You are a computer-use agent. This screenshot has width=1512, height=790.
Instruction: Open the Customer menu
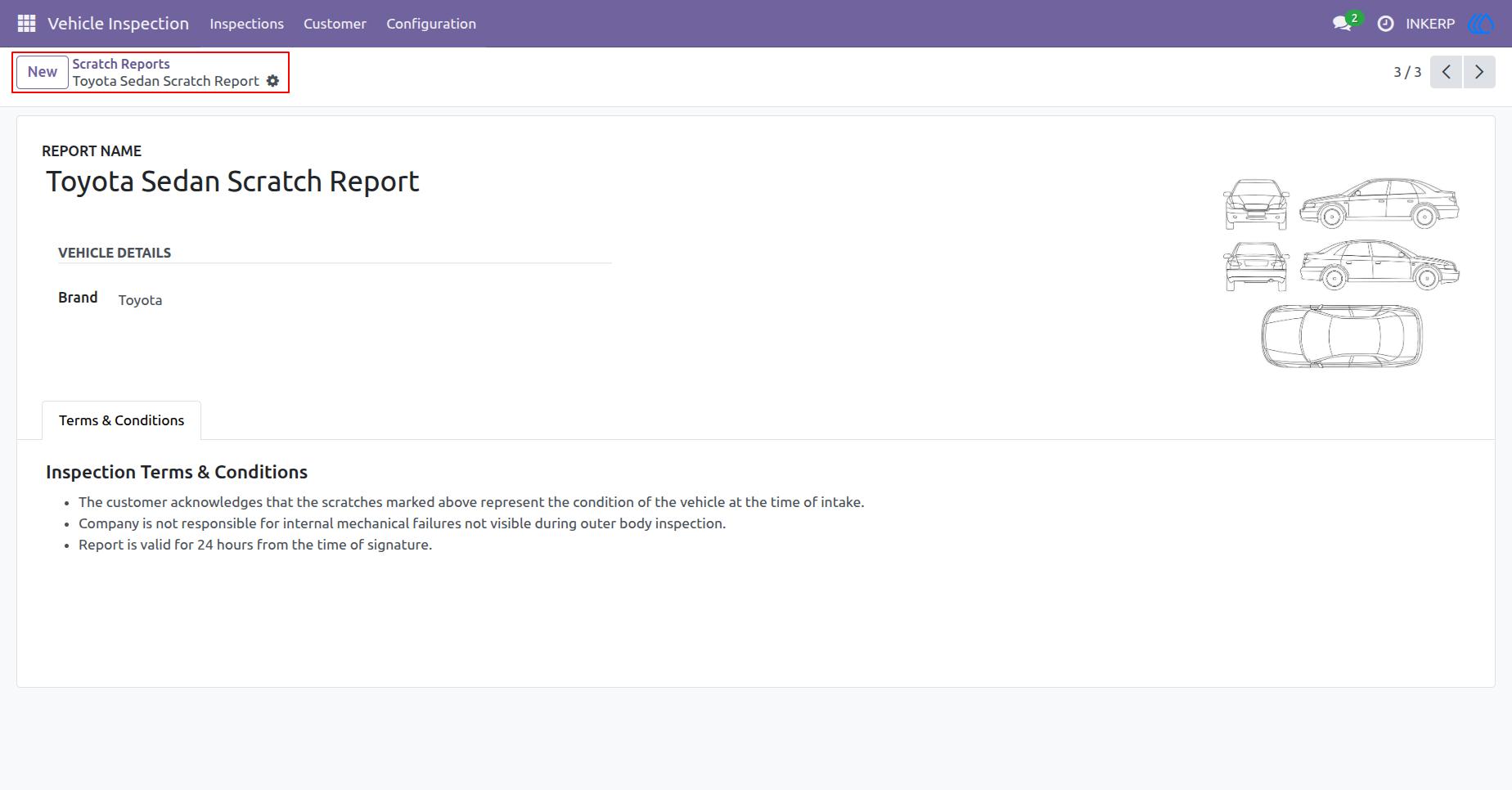335,24
